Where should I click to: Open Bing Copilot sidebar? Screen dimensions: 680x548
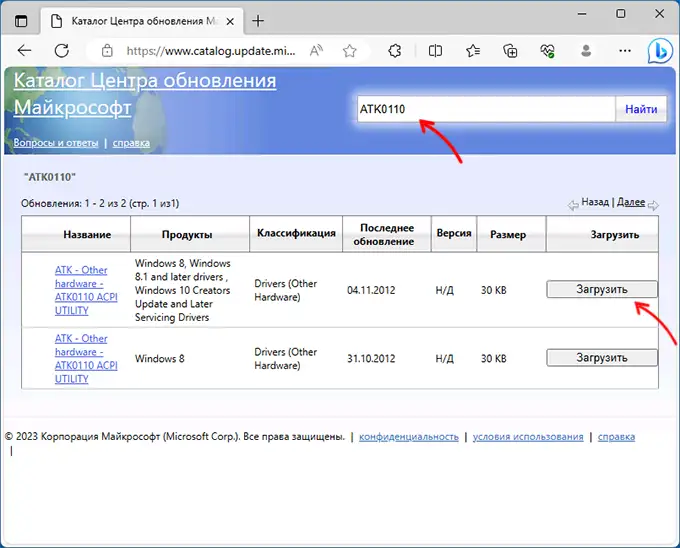(660, 51)
